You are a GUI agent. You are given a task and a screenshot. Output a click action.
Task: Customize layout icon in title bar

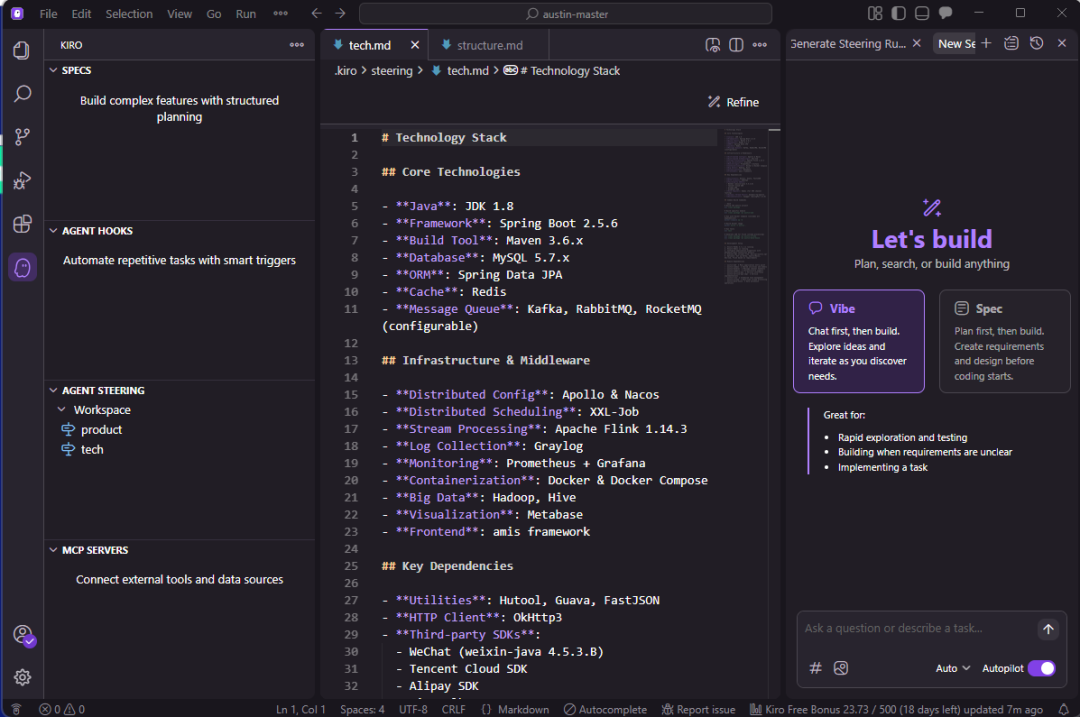[x=875, y=13]
